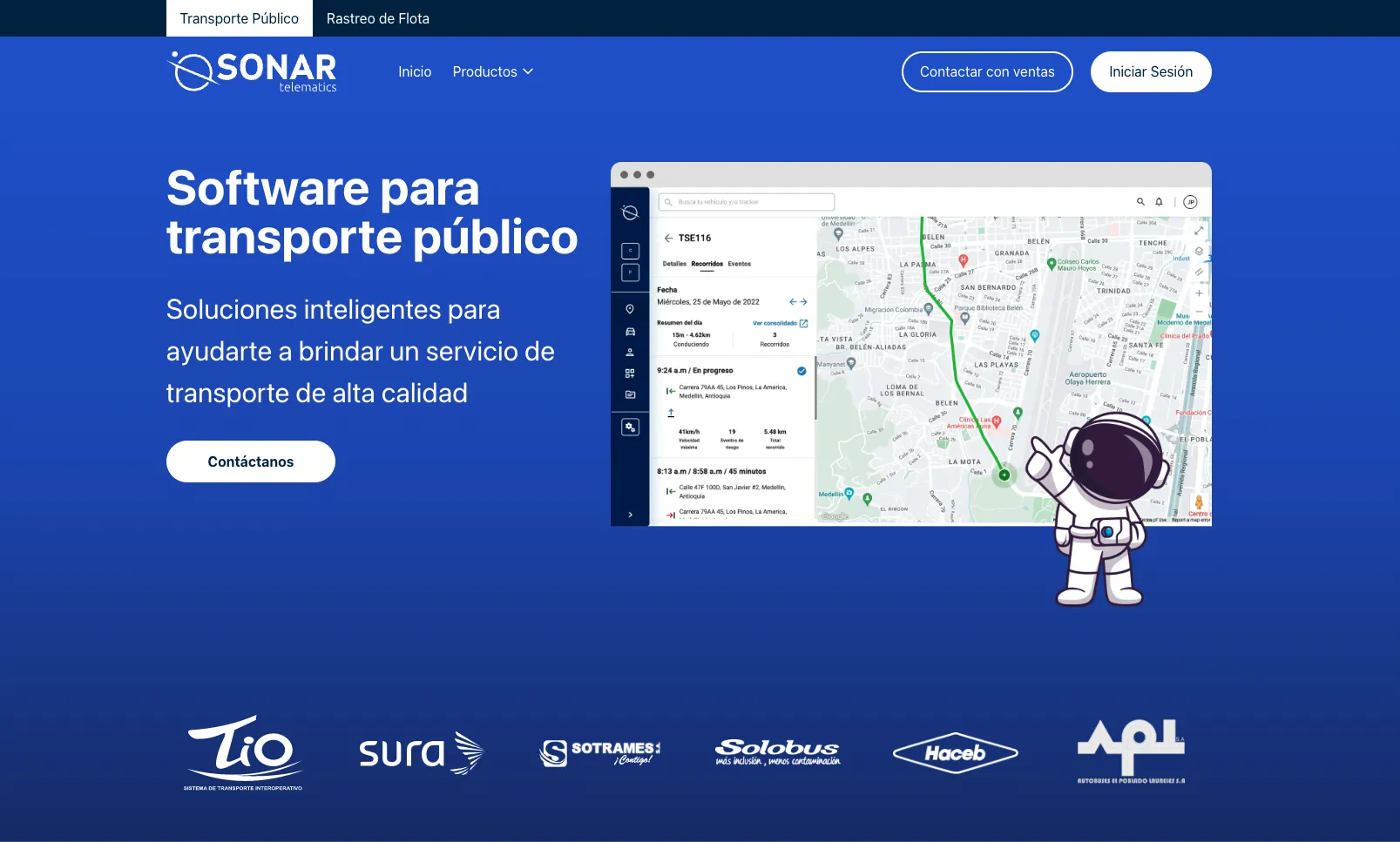
Task: Click the grid plus icon in sidebar
Action: coord(630,374)
